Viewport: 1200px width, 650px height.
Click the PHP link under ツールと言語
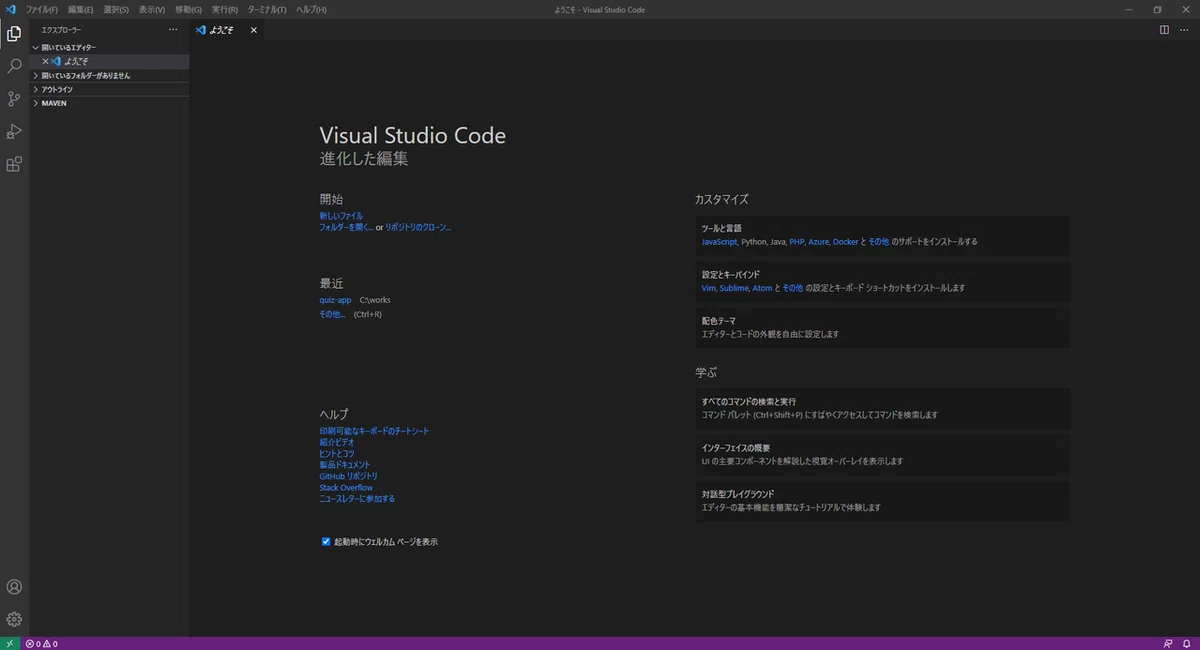coord(796,242)
